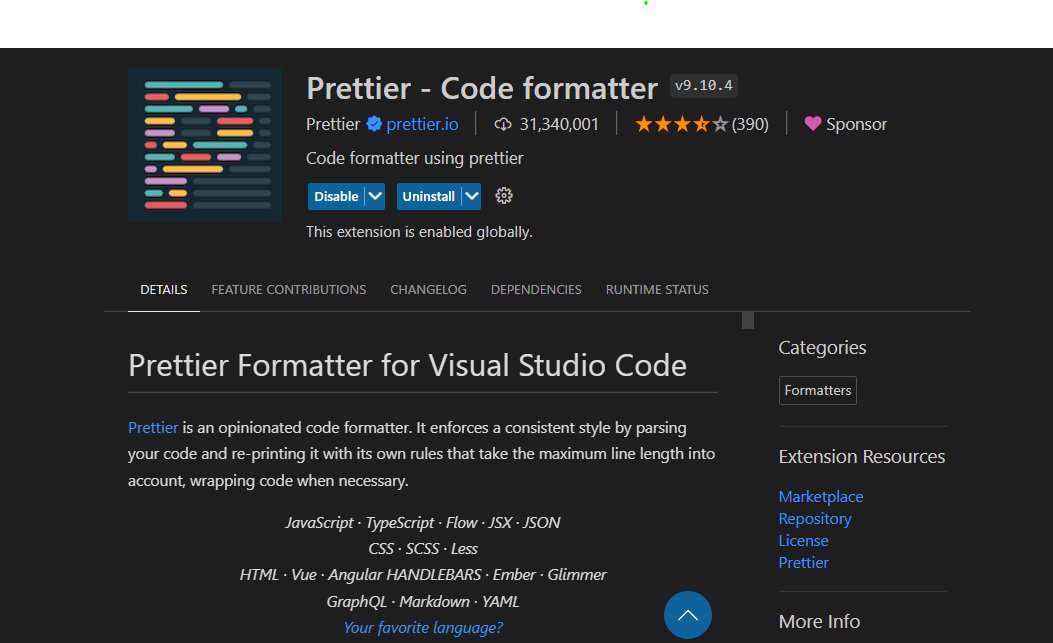Open the Feature Contributions tab
The width and height of the screenshot is (1053, 643).
pyautogui.click(x=289, y=290)
